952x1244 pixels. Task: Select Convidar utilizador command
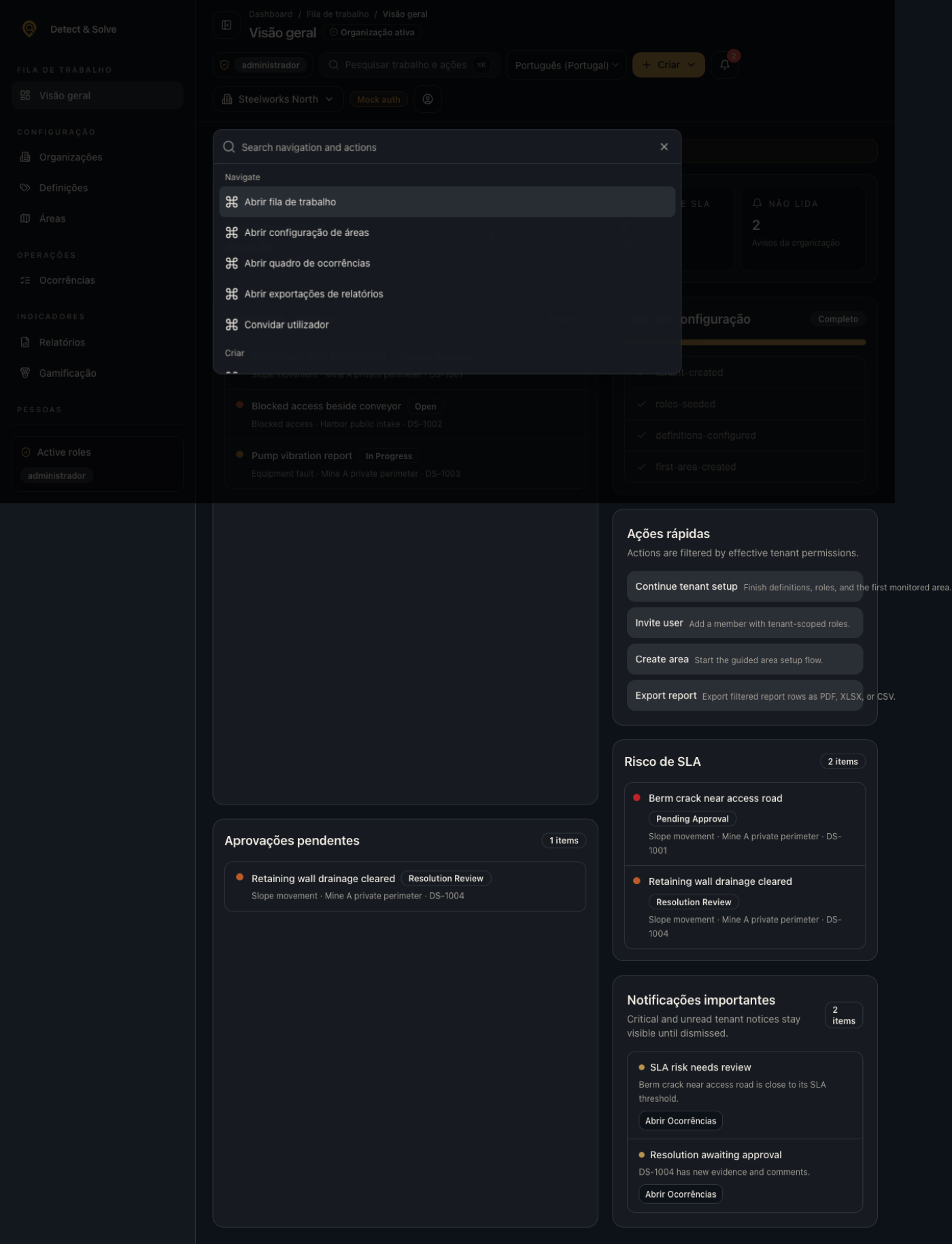click(447, 324)
